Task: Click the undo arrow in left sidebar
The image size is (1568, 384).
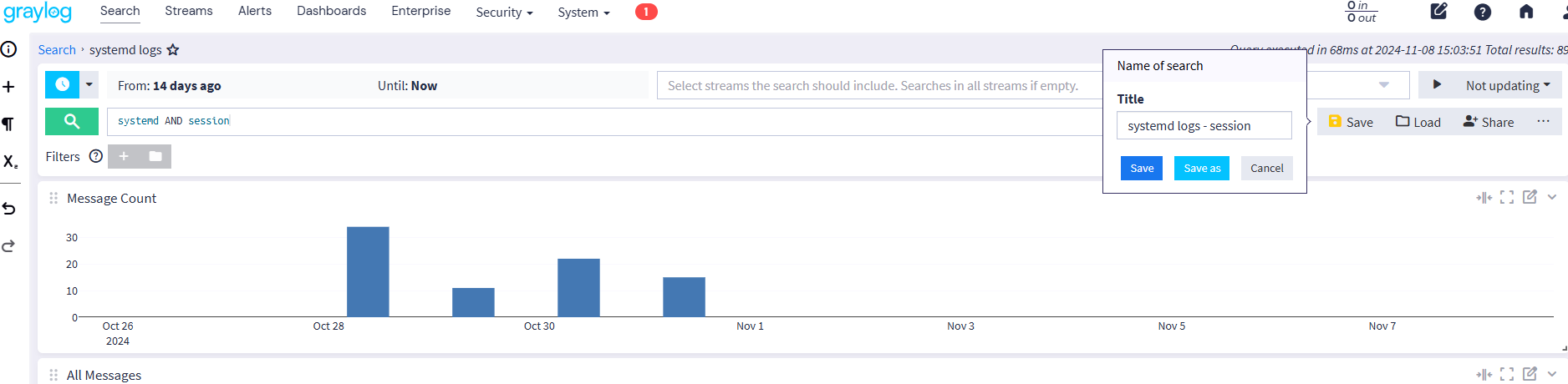Action: [9, 209]
